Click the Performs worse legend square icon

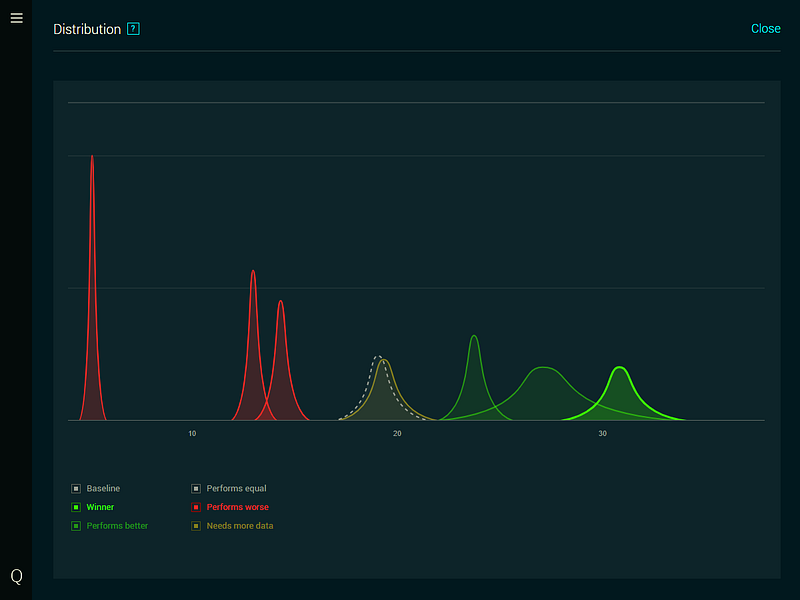195,507
